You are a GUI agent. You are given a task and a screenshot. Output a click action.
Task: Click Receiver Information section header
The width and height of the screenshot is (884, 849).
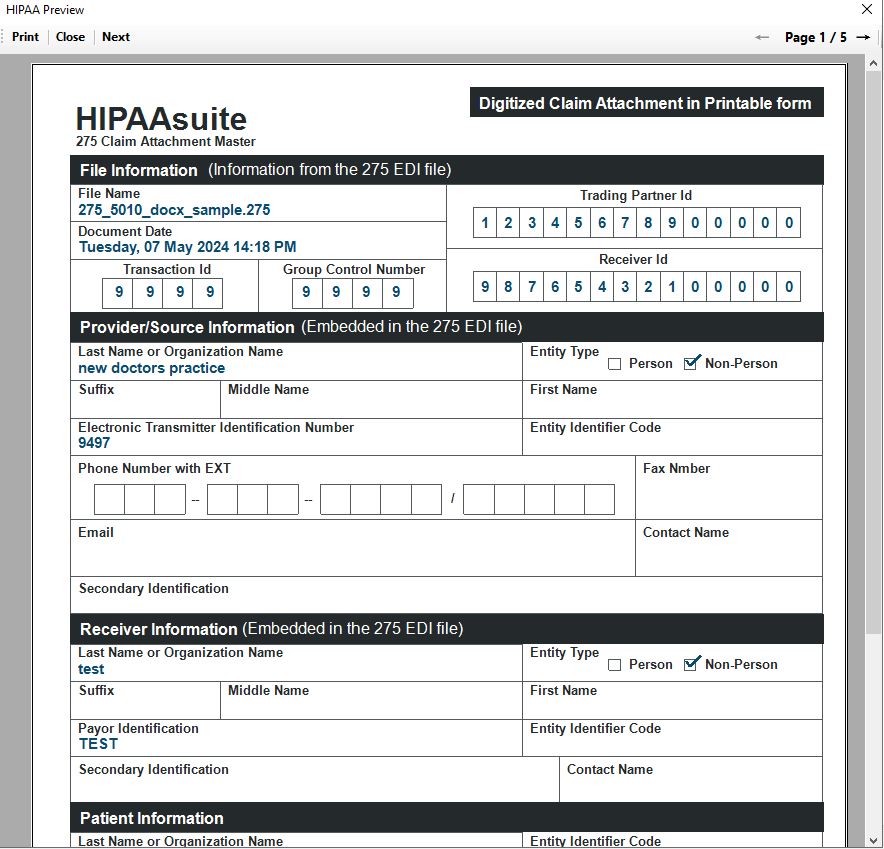click(447, 629)
